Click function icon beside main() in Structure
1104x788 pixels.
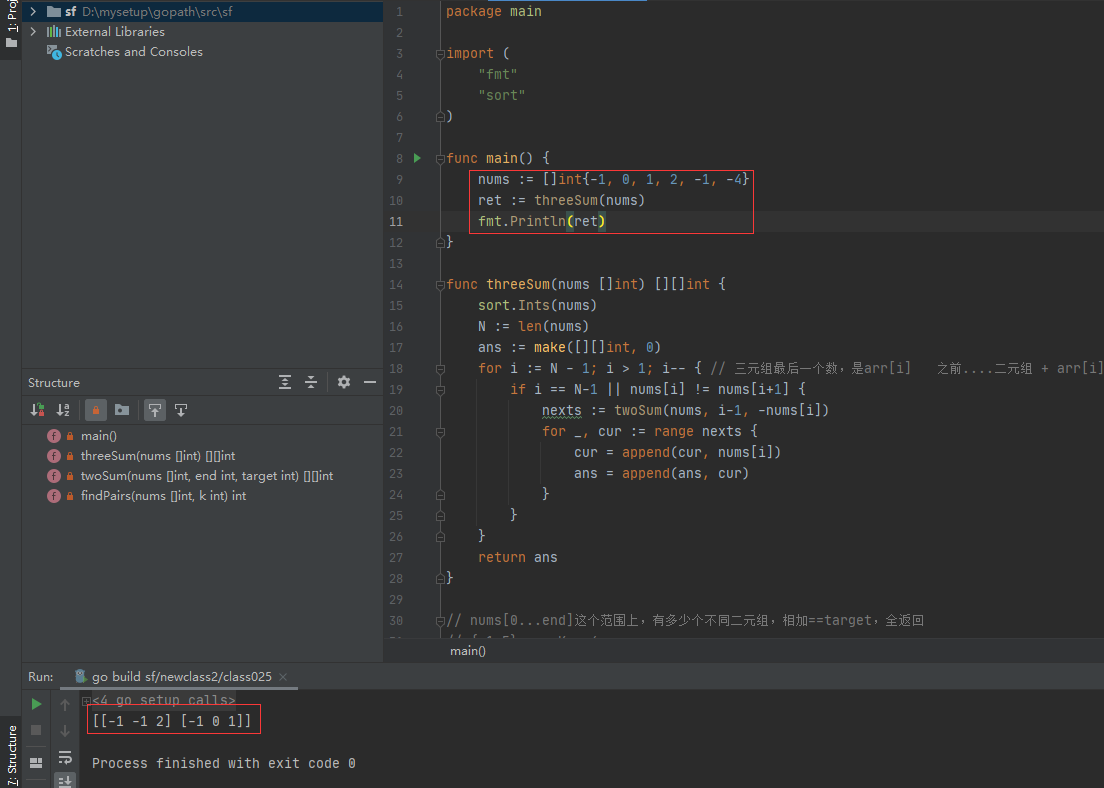pyautogui.click(x=54, y=436)
